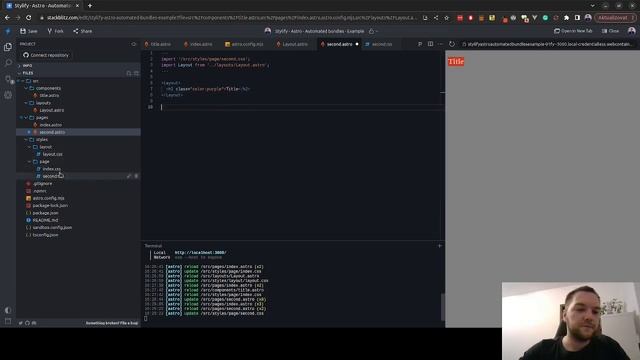The width and height of the screenshot is (640, 360).
Task: Fork the project
Action: (55, 31)
